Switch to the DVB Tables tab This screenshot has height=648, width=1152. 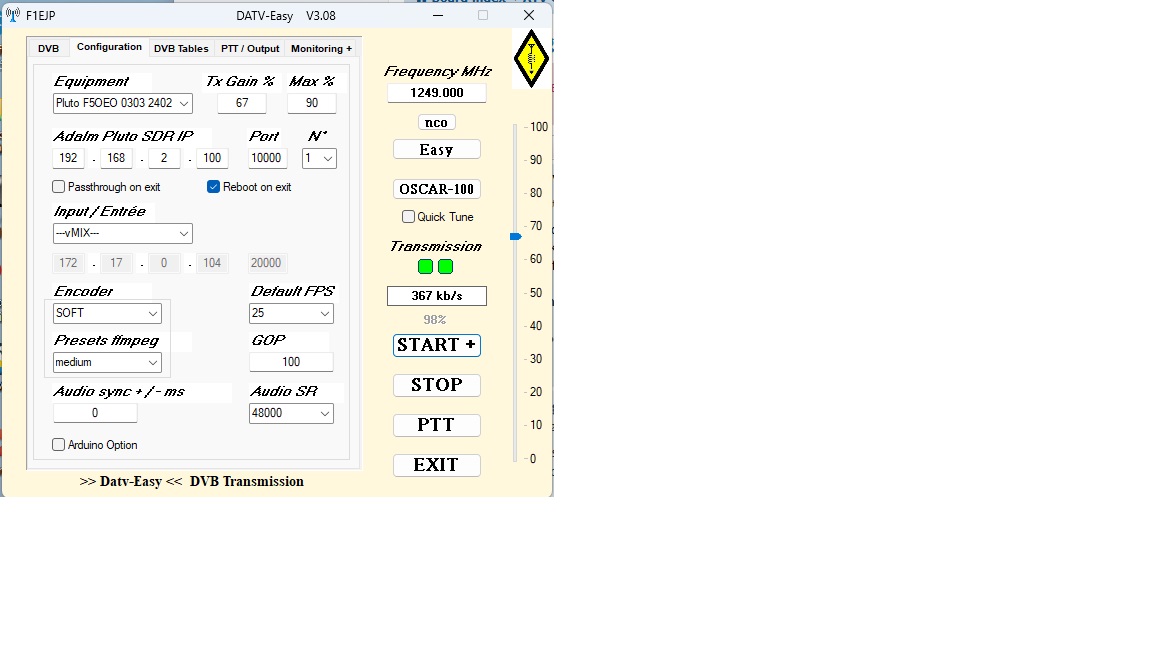[181, 48]
